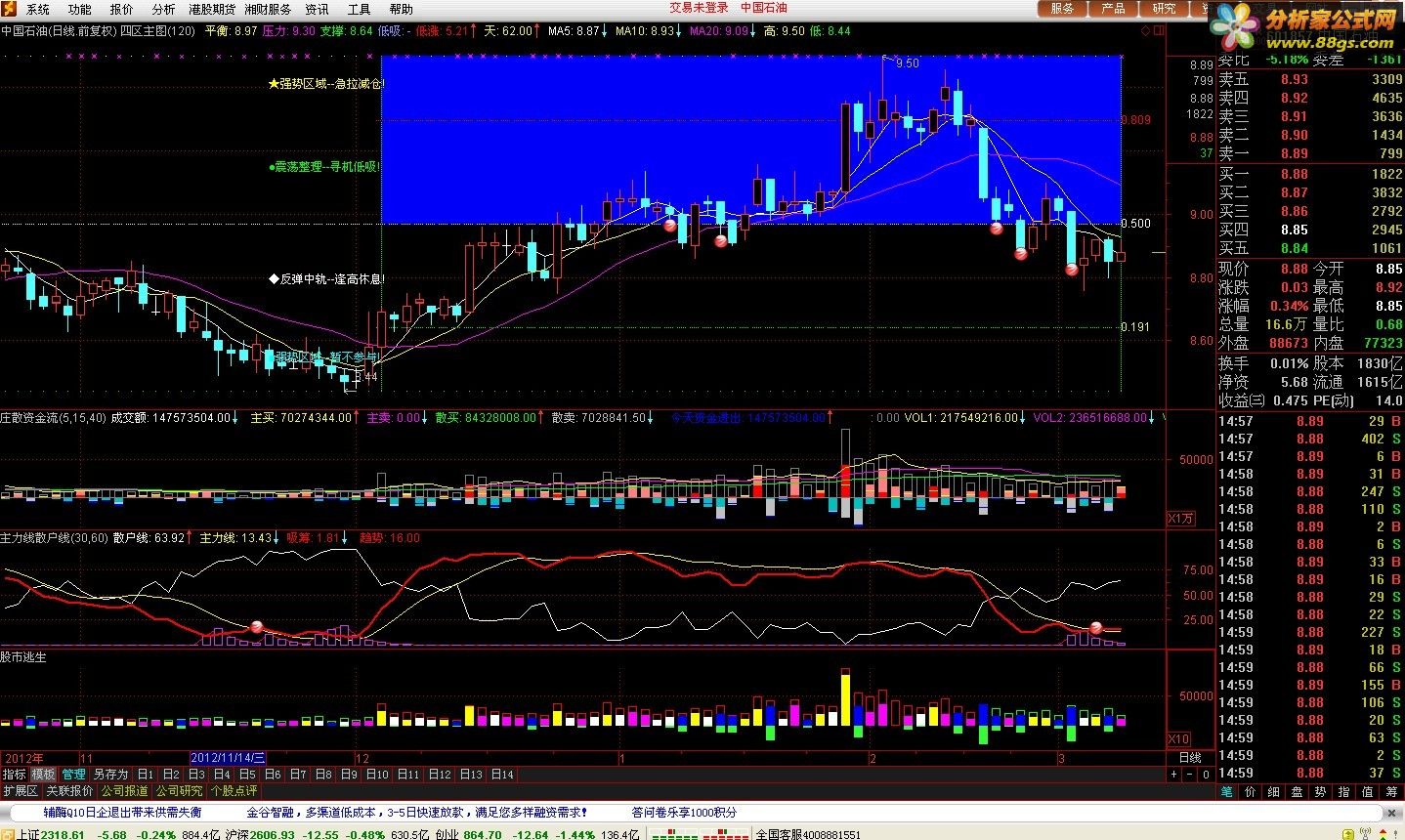
Task: Click the 产品 button at top right
Action: point(1113,8)
